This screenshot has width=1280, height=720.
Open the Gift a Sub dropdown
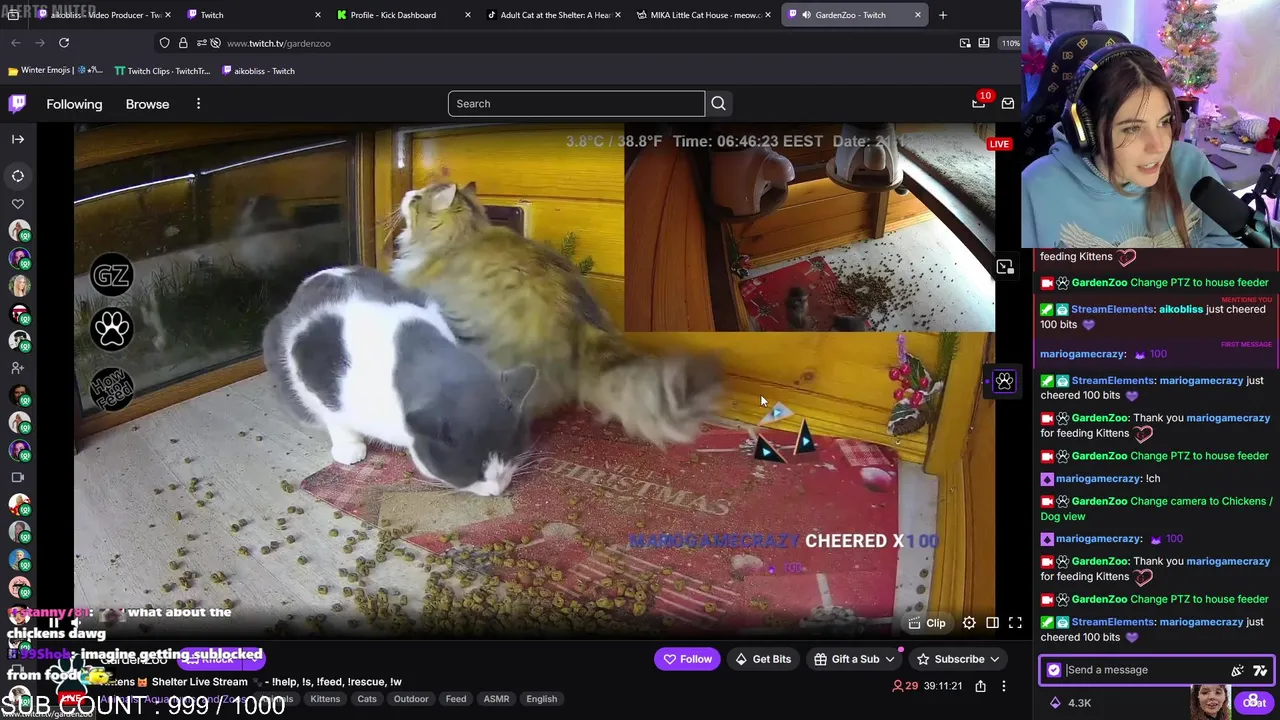tap(854, 659)
